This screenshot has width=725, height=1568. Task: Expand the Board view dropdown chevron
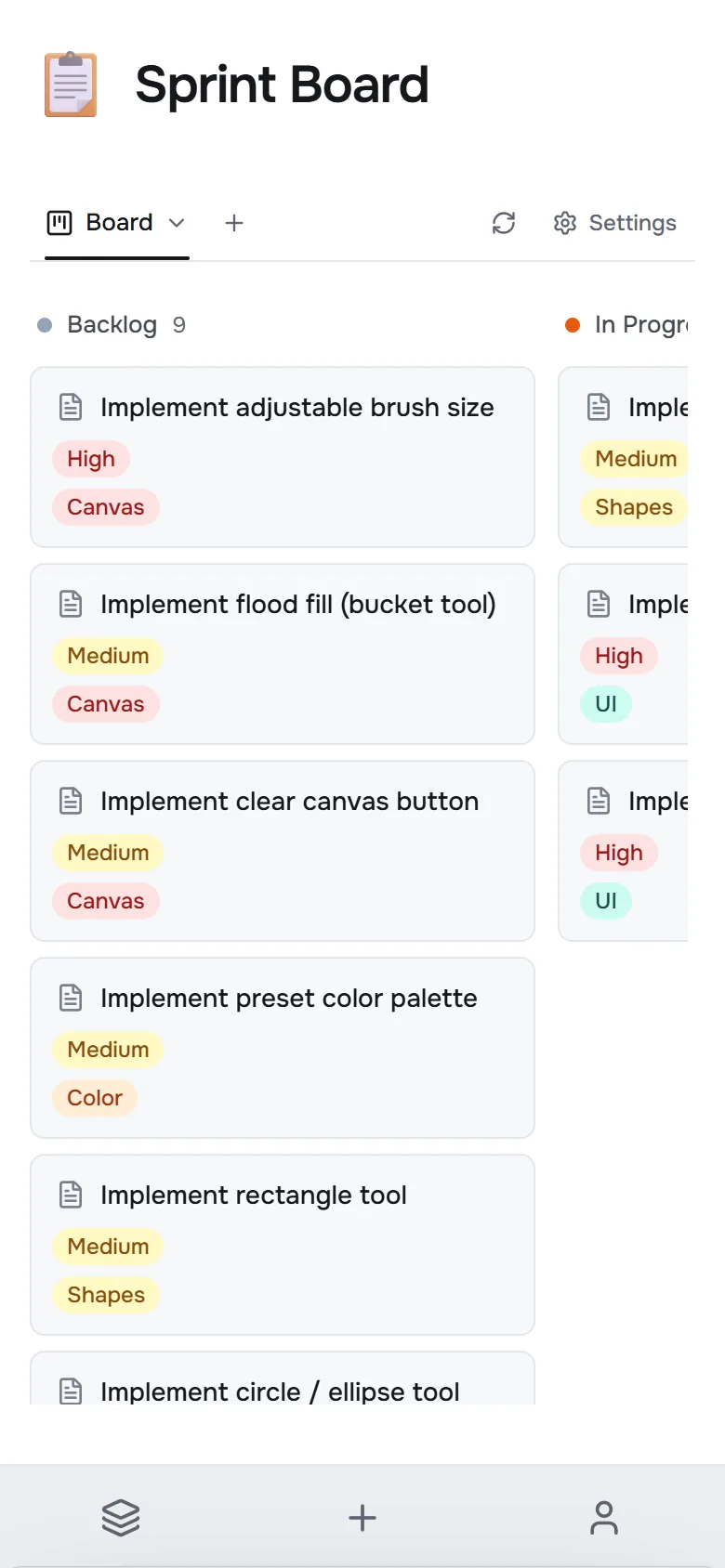177,223
